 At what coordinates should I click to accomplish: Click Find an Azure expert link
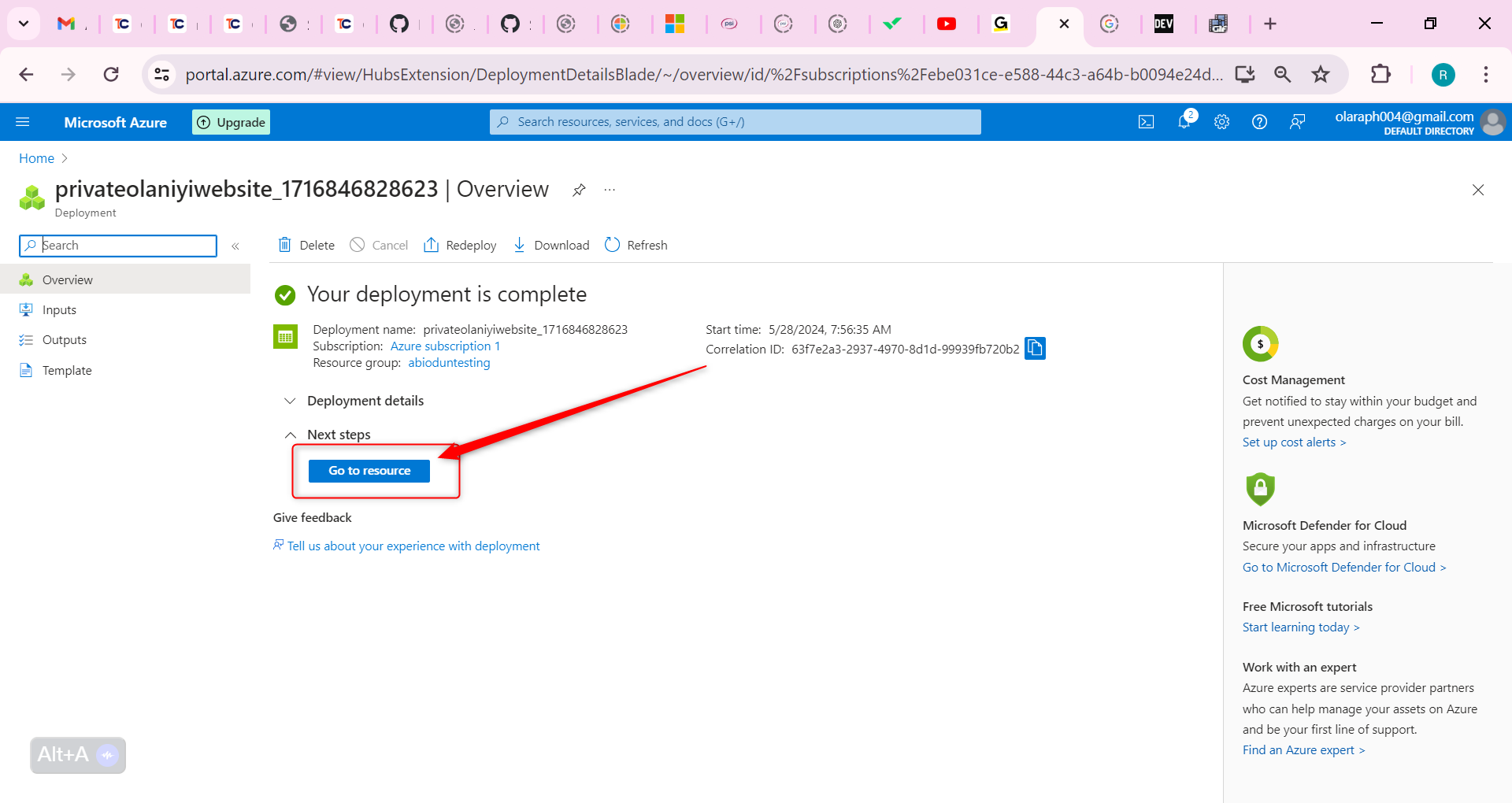click(1303, 750)
